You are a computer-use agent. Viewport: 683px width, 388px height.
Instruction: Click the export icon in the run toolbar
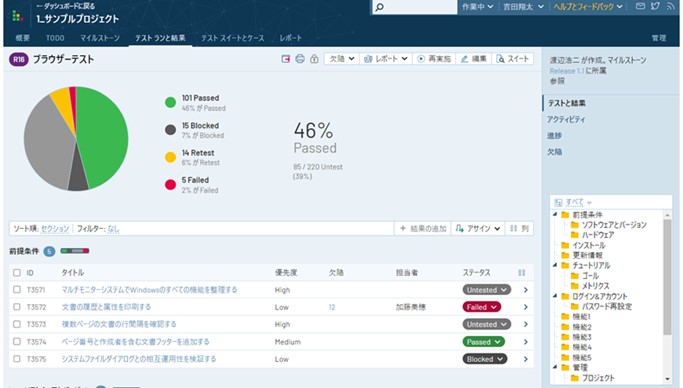[x=286, y=59]
